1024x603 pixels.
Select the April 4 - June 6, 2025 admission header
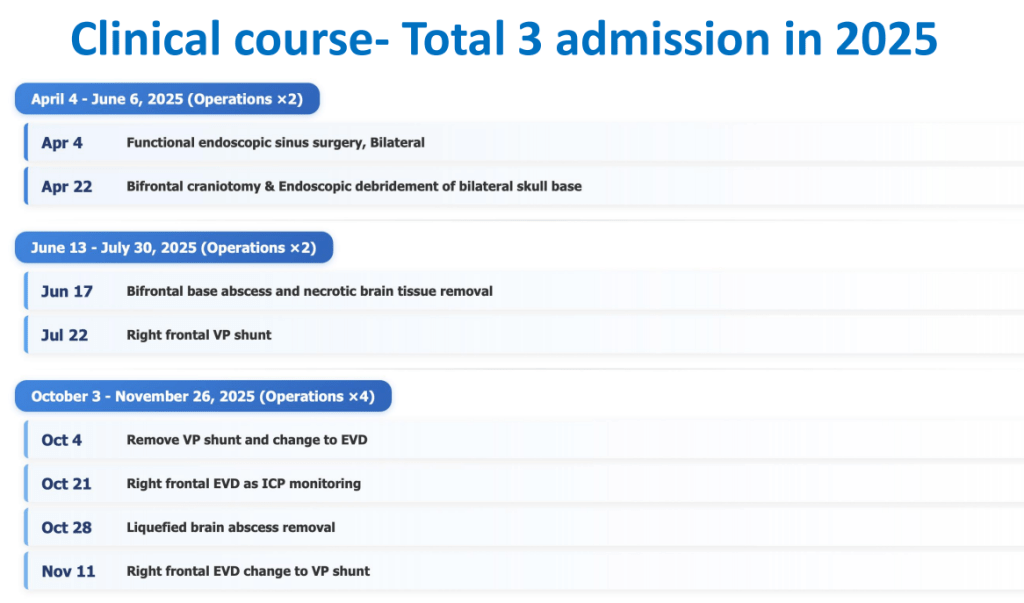pyautogui.click(x=167, y=99)
